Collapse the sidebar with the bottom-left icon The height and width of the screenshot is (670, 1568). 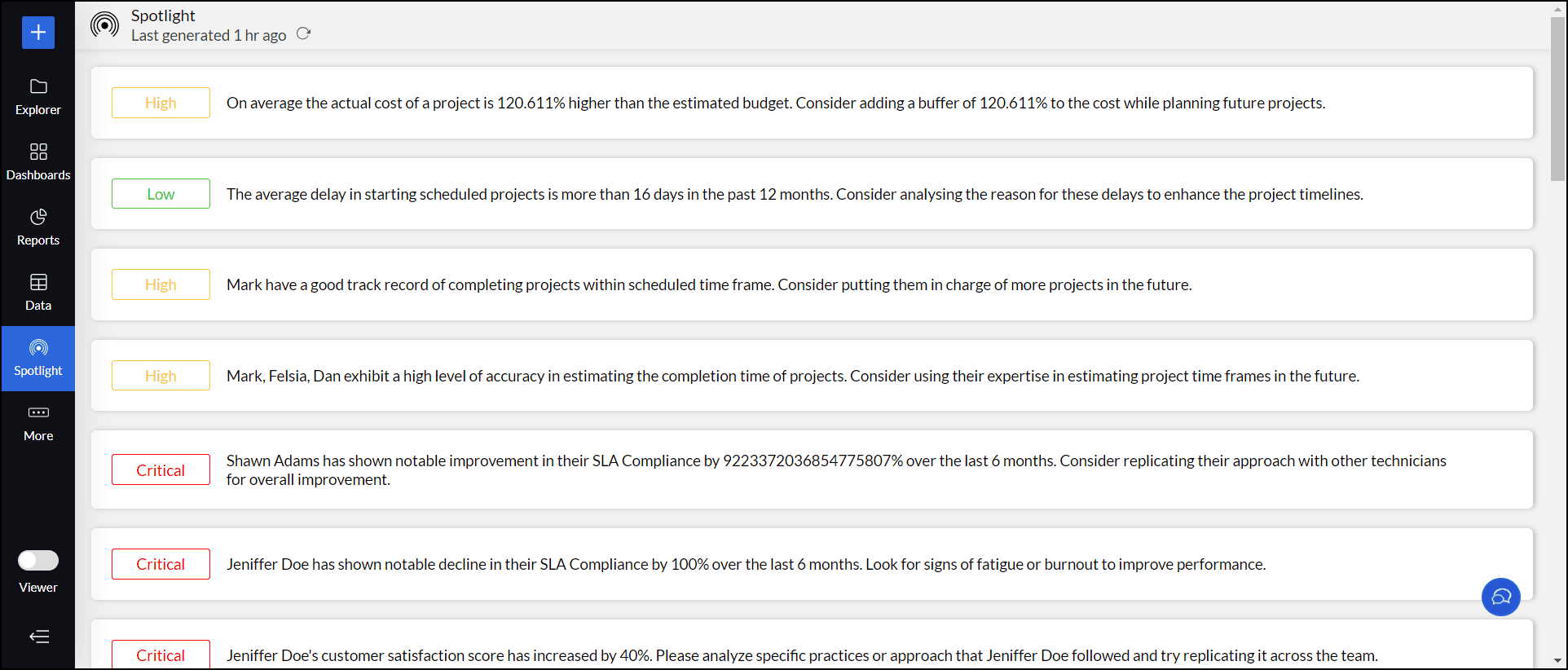[x=38, y=637]
